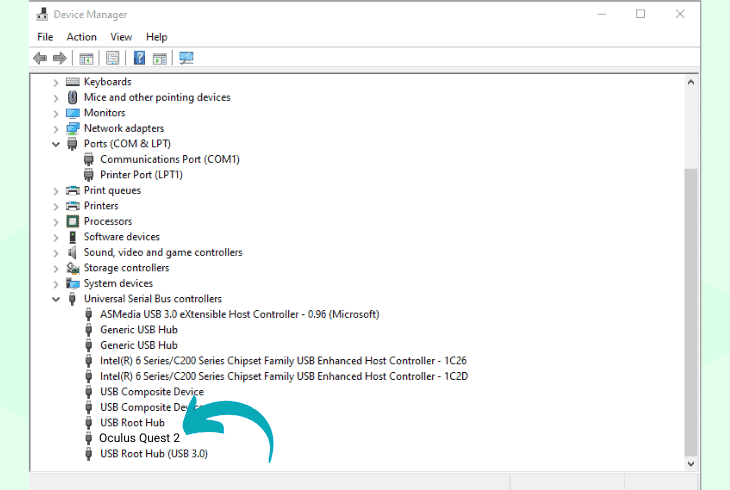Click the Printer Port (LPT1) icon
The height and width of the screenshot is (490, 730).
[88, 175]
